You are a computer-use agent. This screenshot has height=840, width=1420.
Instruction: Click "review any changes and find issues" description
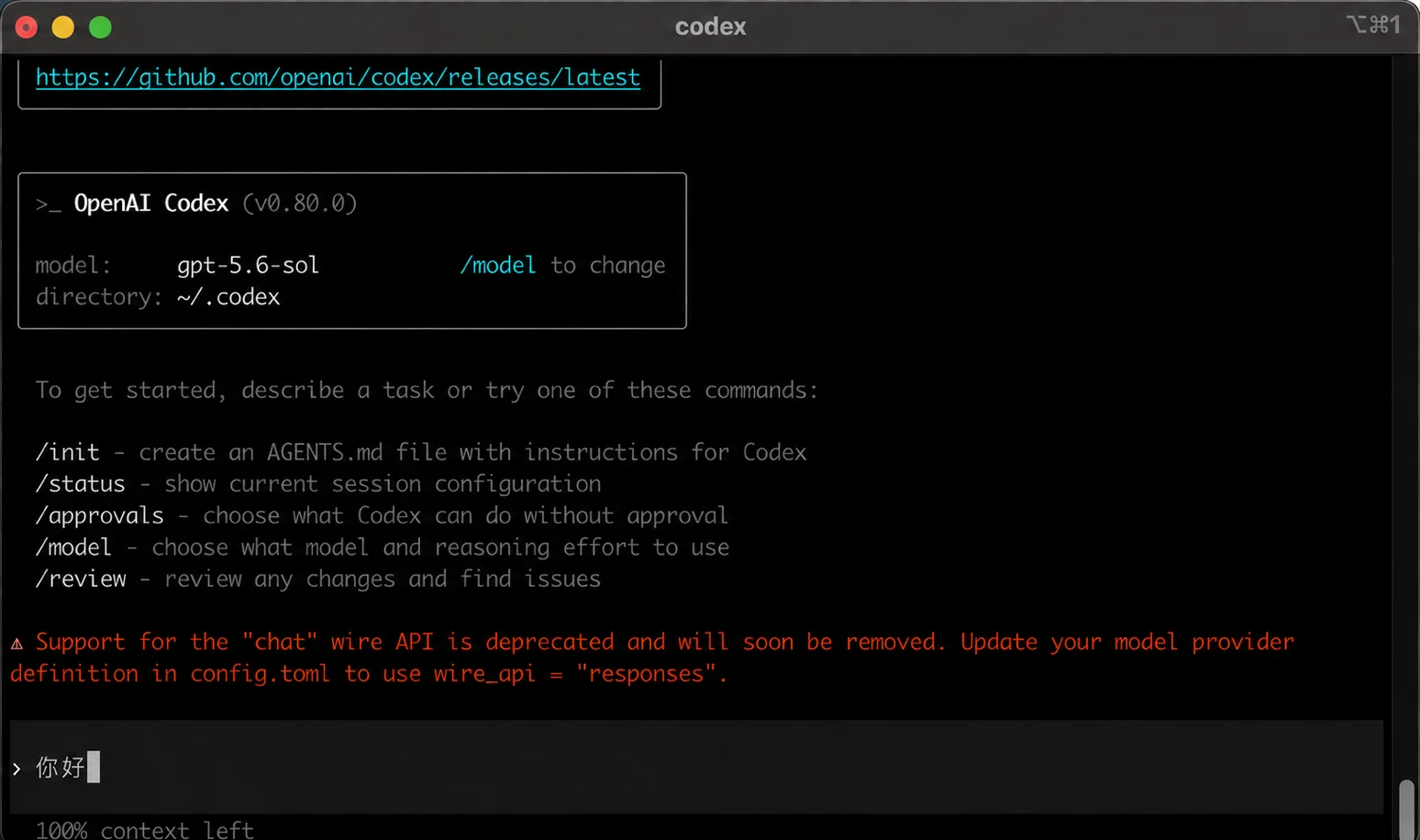click(383, 579)
